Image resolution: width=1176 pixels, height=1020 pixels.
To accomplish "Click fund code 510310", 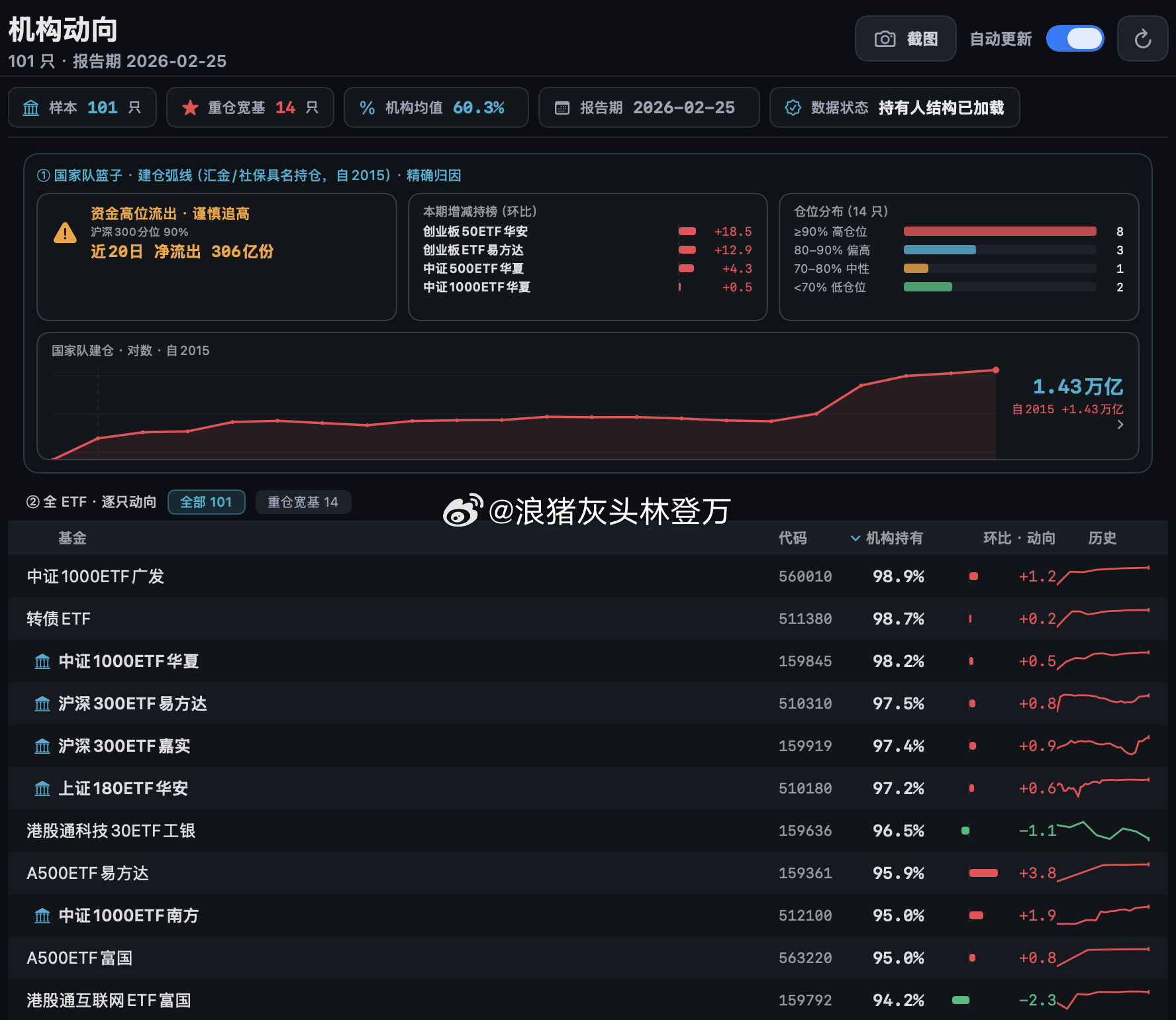I will pyautogui.click(x=805, y=703).
